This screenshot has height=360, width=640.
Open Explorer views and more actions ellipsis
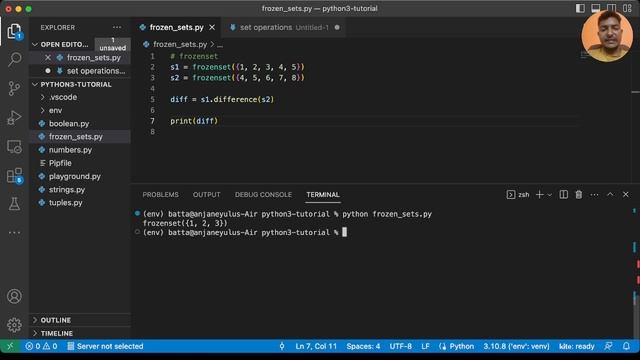(x=117, y=27)
